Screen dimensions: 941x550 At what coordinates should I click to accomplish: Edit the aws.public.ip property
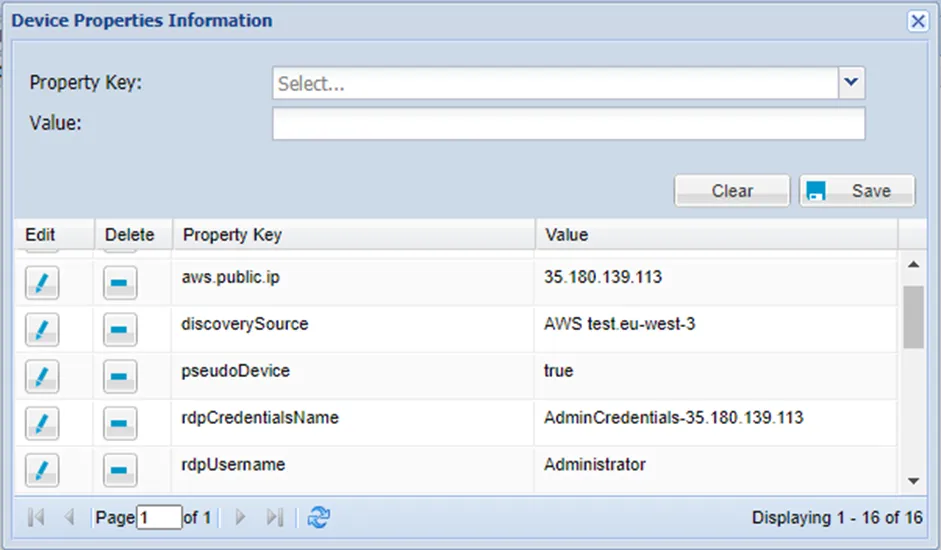click(x=42, y=282)
